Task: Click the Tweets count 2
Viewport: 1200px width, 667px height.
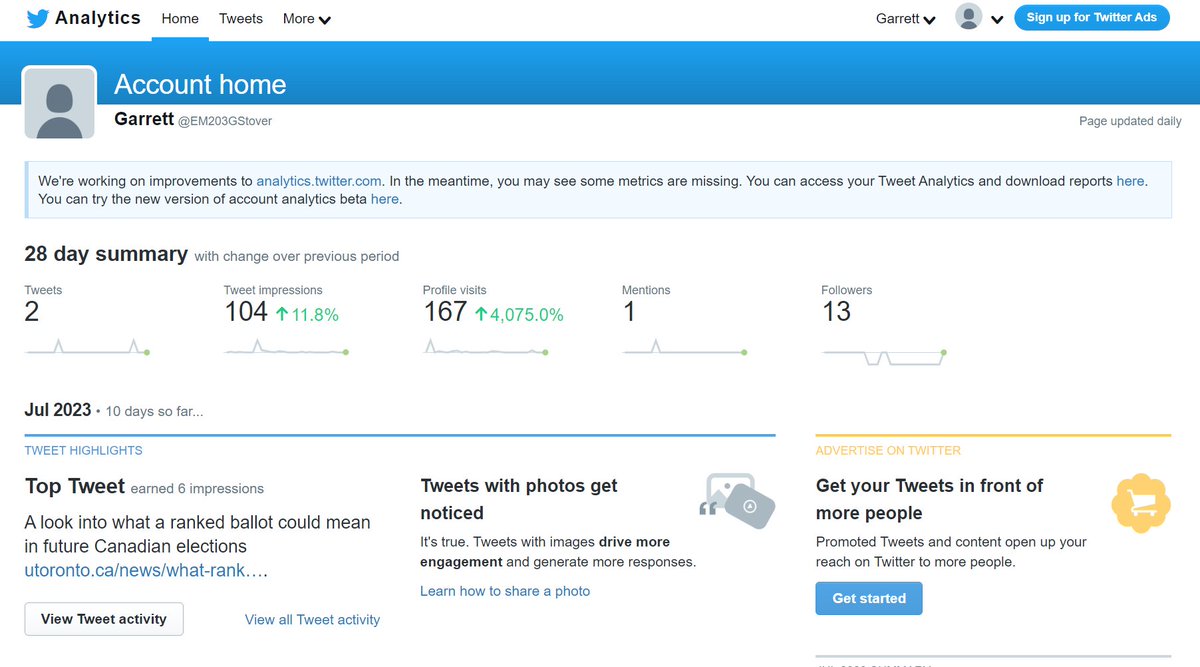Action: click(32, 312)
